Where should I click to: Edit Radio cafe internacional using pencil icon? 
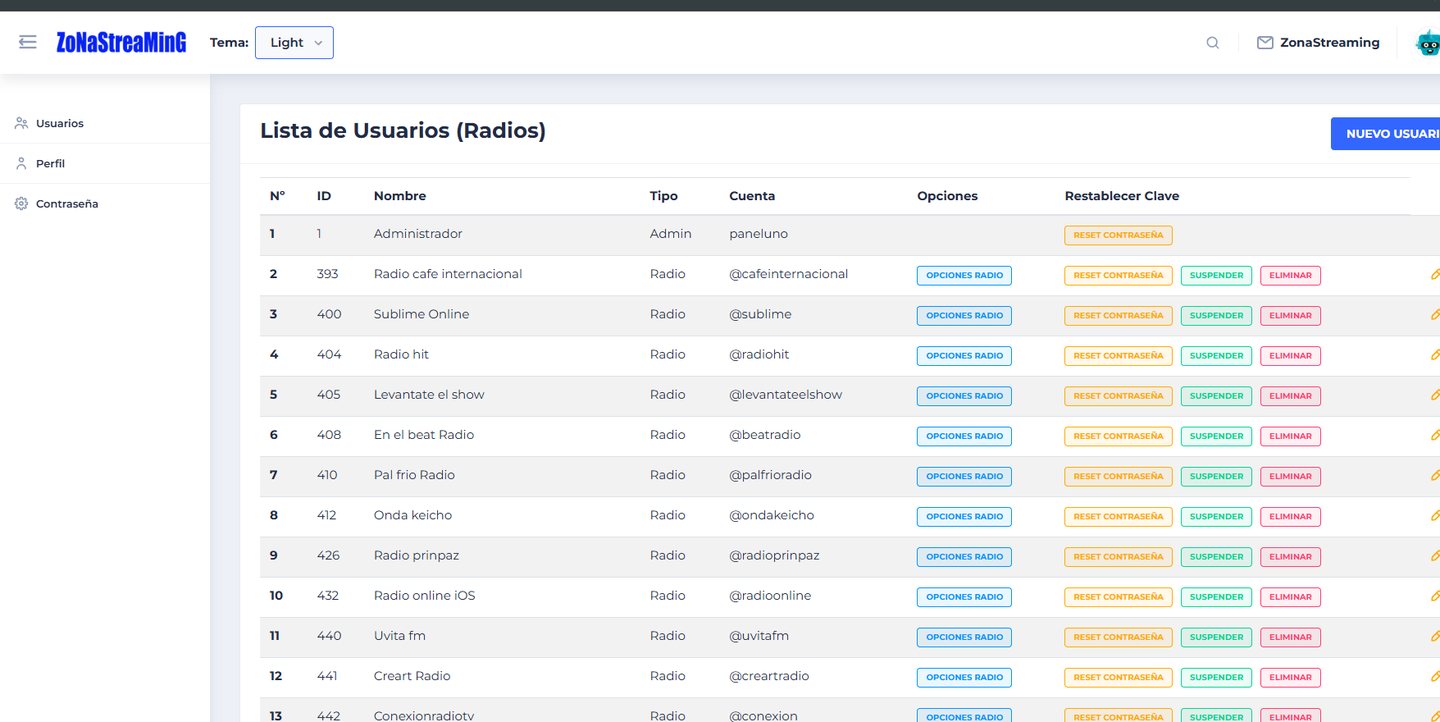pos(1435,273)
